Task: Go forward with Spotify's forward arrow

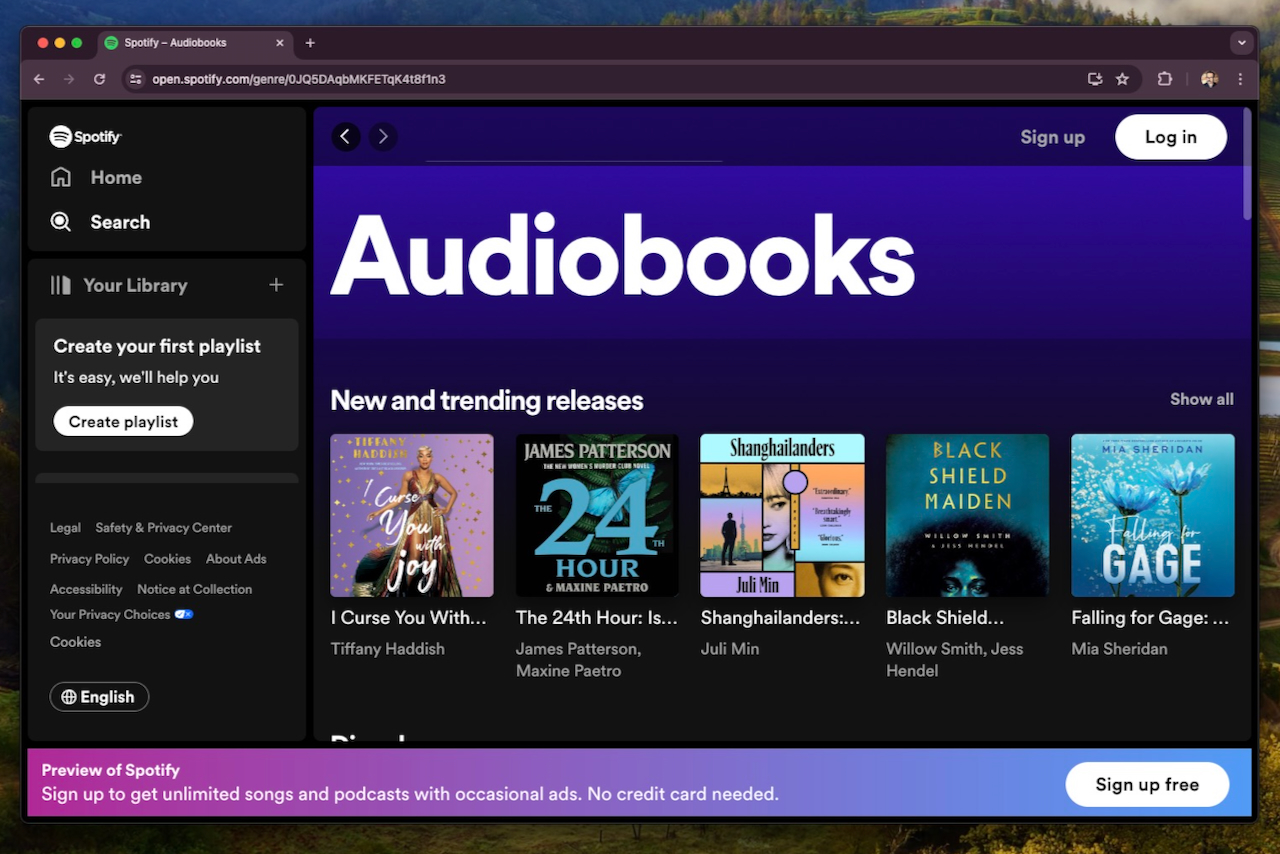Action: click(383, 137)
